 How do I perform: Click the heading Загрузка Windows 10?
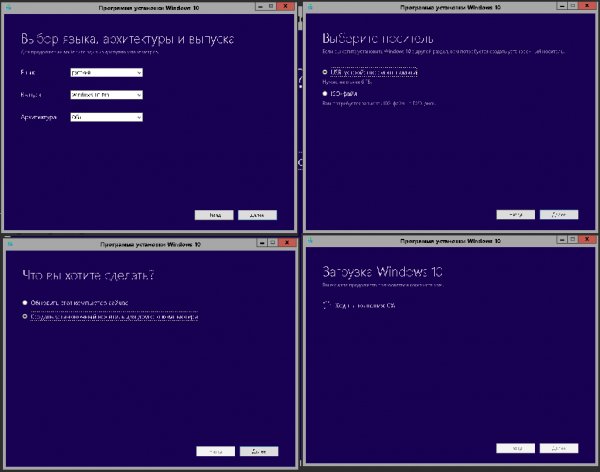[382, 272]
